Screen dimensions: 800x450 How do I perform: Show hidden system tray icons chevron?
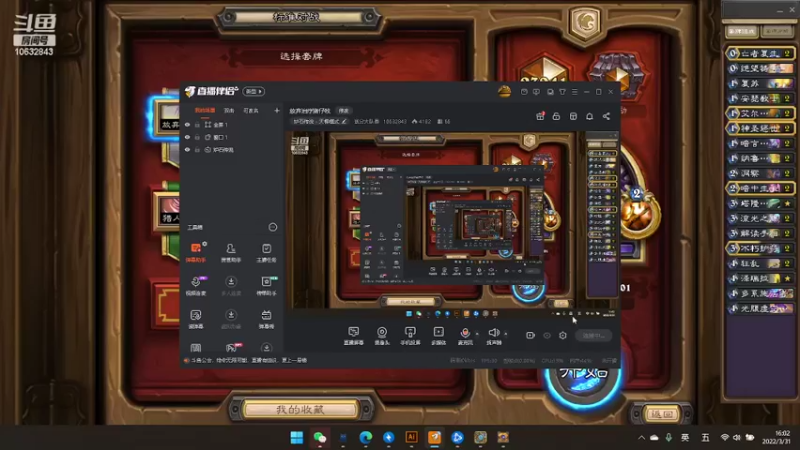pos(641,438)
